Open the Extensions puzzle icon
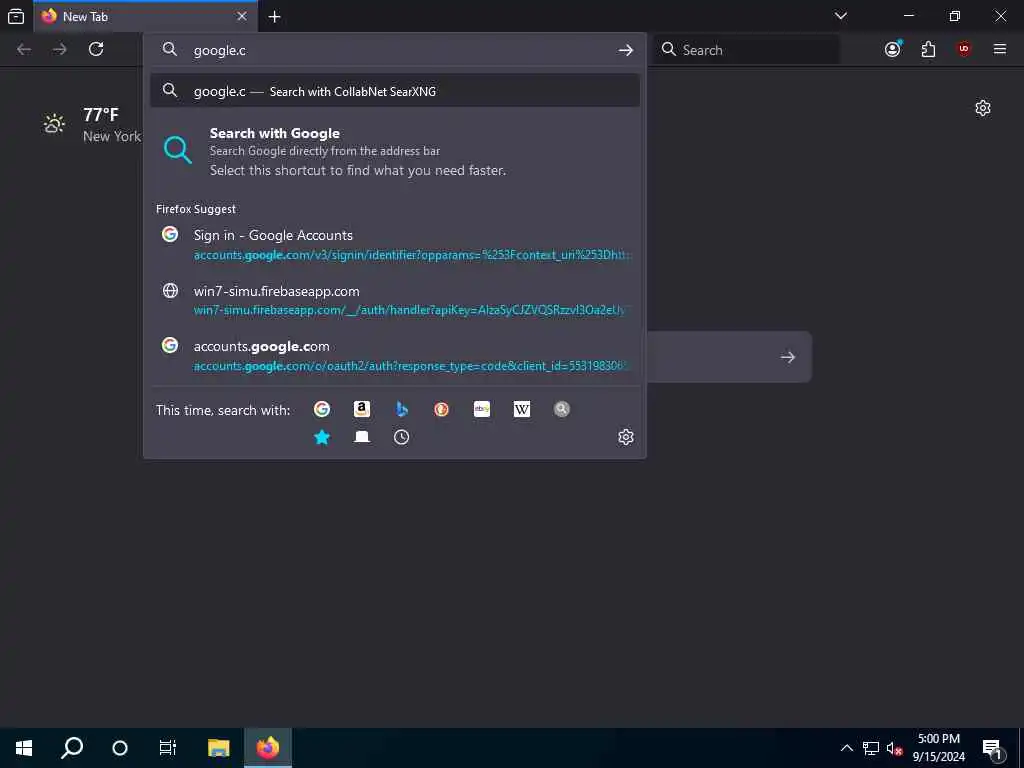This screenshot has height=768, width=1024. (928, 49)
